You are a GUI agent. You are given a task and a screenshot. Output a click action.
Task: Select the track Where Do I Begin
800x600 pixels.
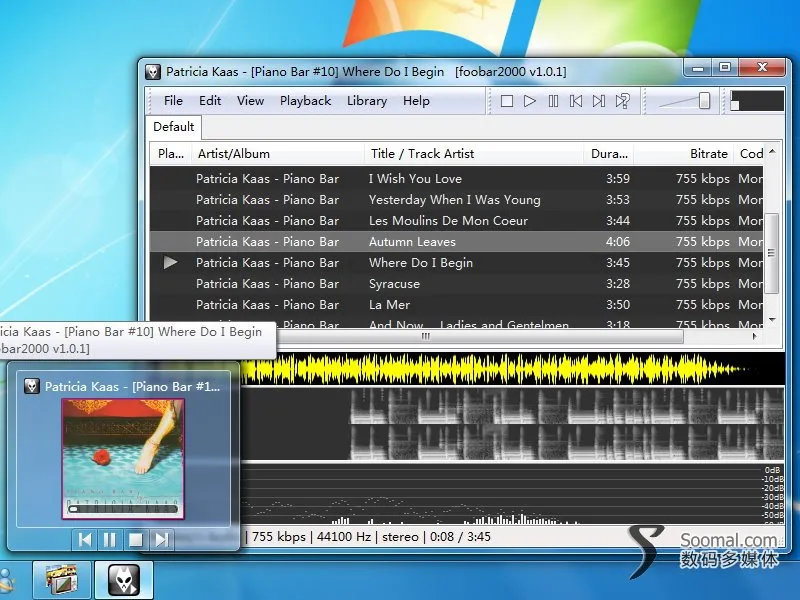point(457,263)
